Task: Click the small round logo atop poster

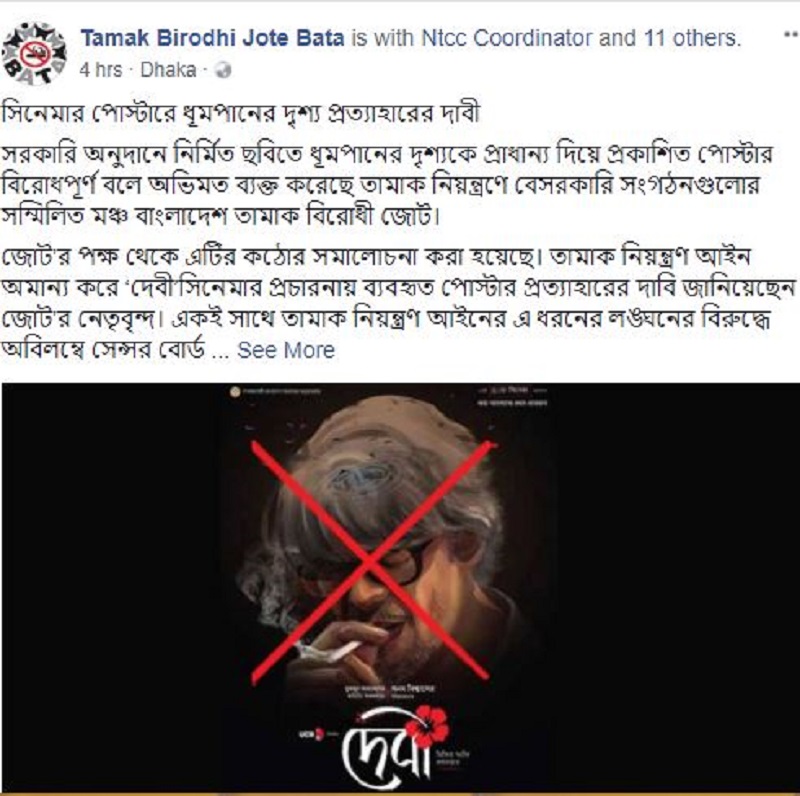Action: [235, 391]
